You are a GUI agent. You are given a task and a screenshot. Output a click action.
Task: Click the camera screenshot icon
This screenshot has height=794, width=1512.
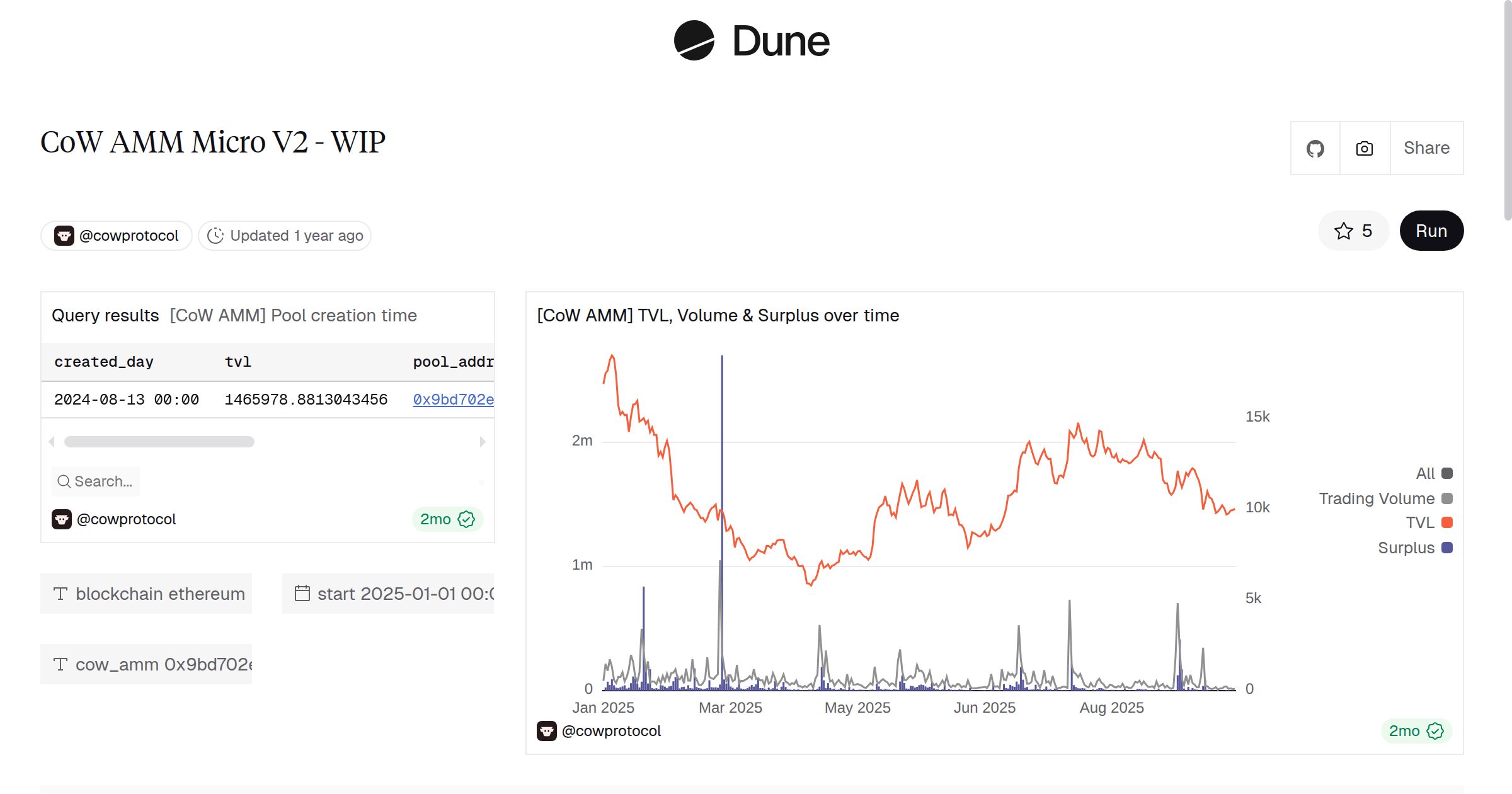pos(1364,149)
